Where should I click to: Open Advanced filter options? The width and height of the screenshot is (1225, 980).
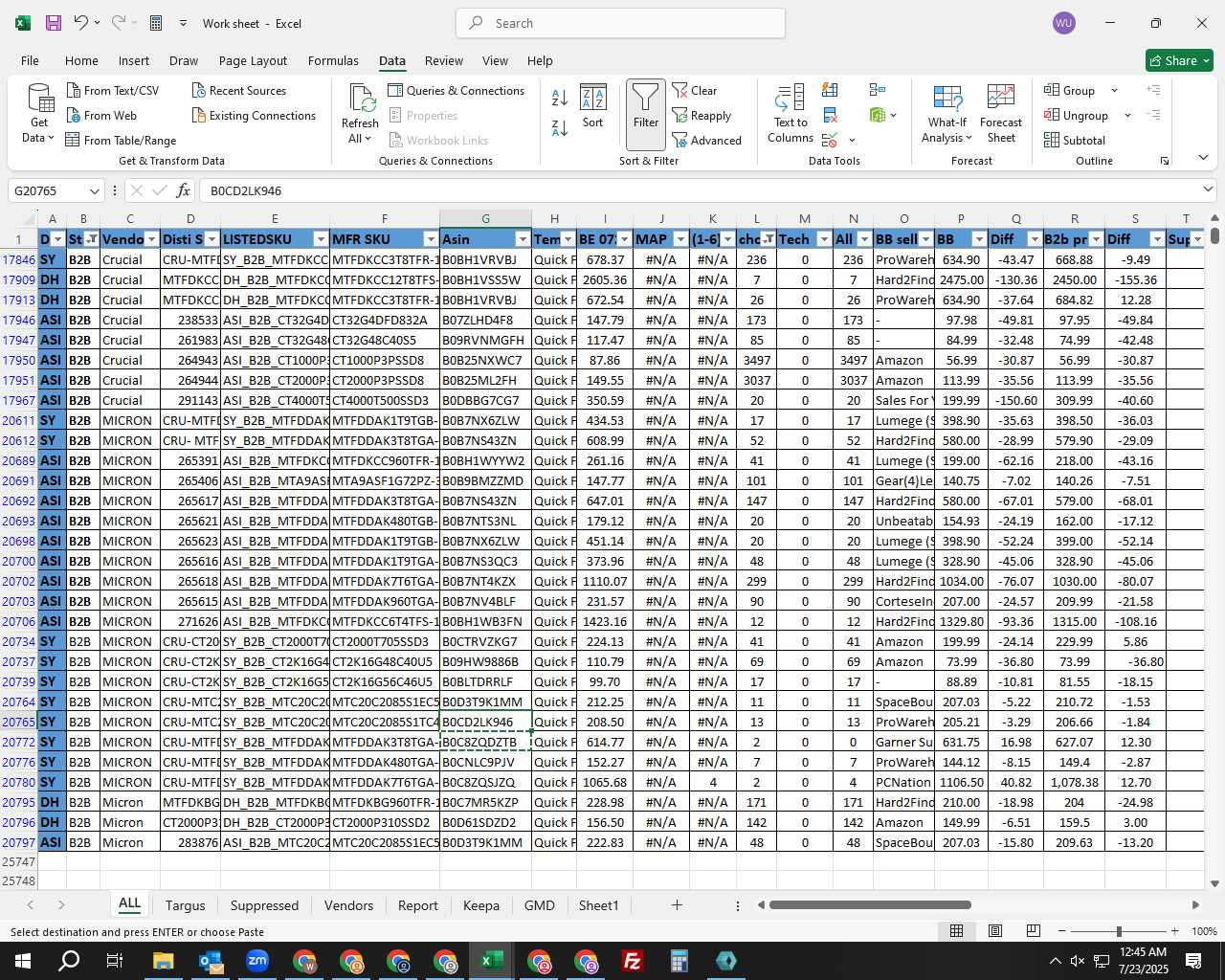[707, 141]
